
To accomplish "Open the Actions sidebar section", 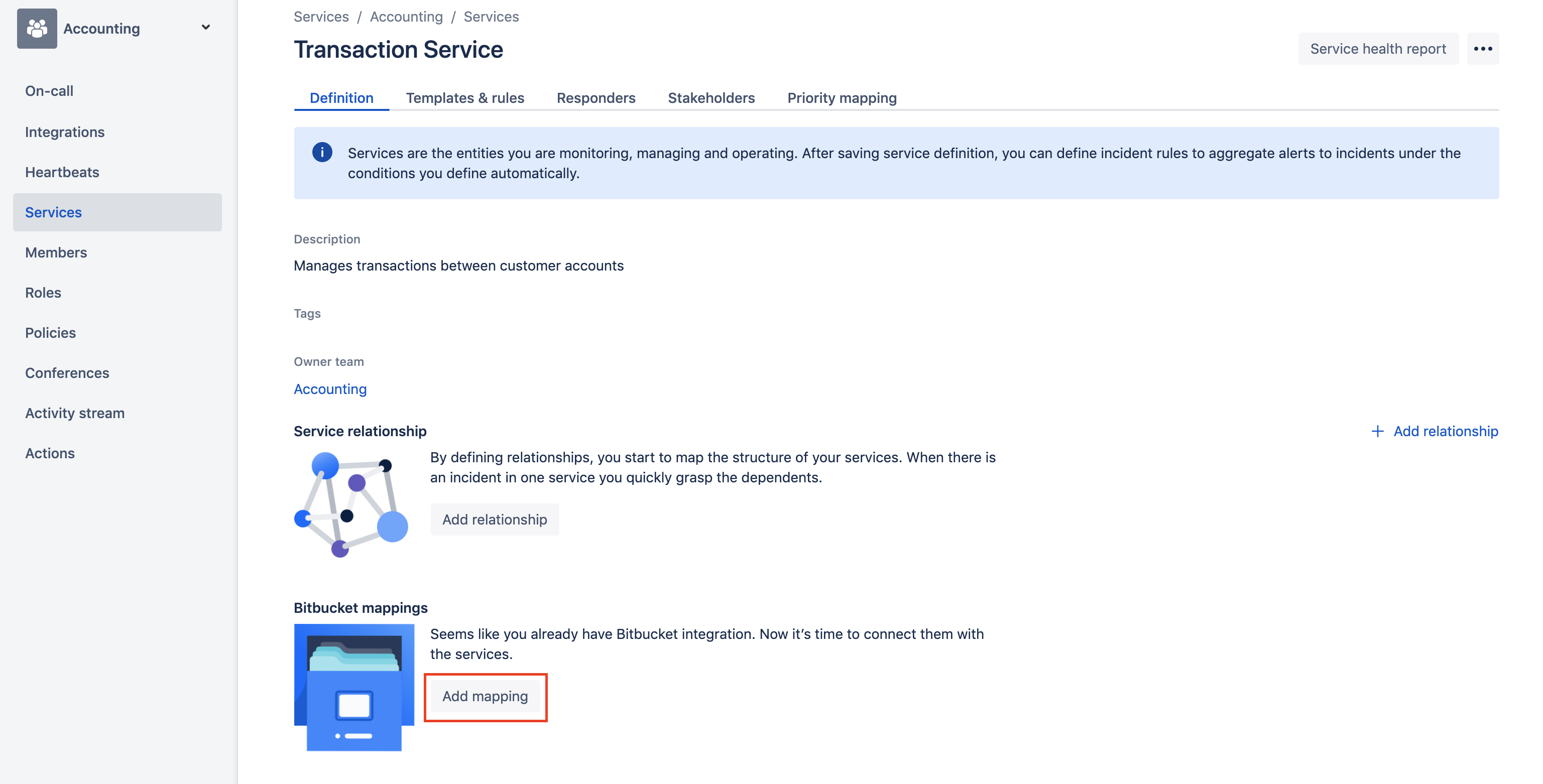I will click(50, 452).
